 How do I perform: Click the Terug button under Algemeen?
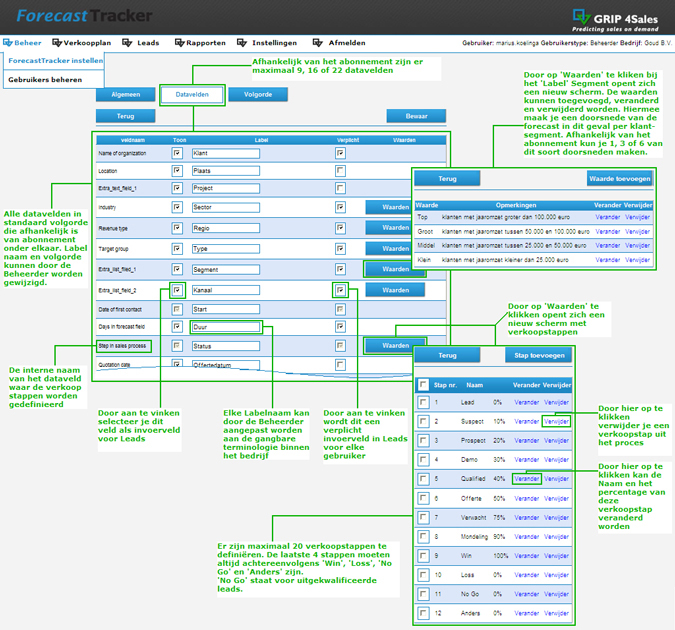(126, 116)
